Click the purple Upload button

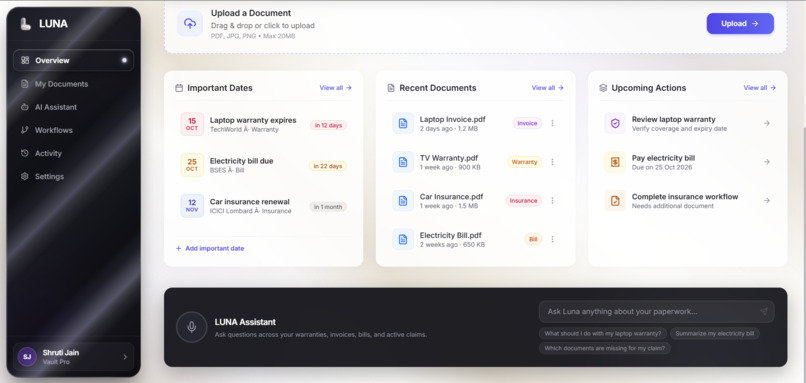point(740,24)
